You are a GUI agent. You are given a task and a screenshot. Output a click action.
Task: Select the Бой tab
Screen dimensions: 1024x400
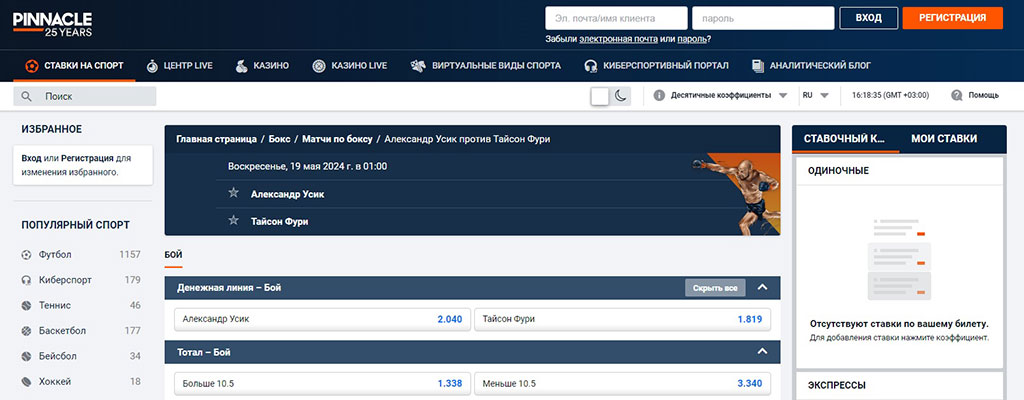[173, 255]
